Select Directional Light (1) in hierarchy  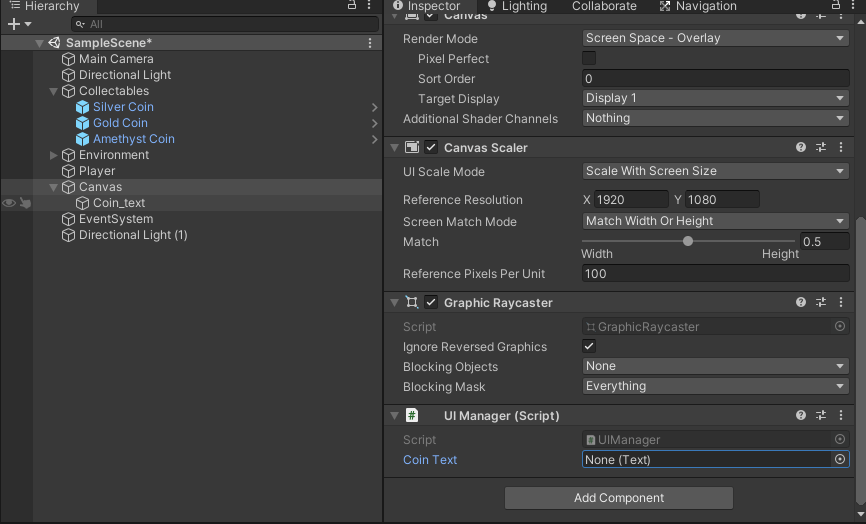click(x=133, y=235)
